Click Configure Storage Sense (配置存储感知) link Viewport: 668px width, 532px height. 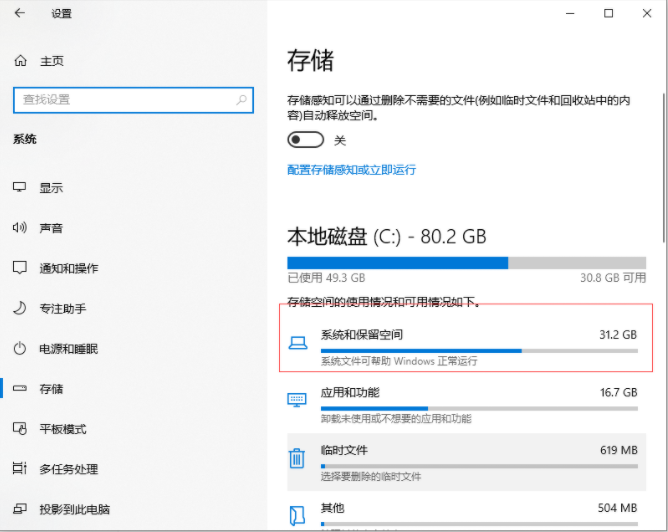pyautogui.click(x=351, y=170)
